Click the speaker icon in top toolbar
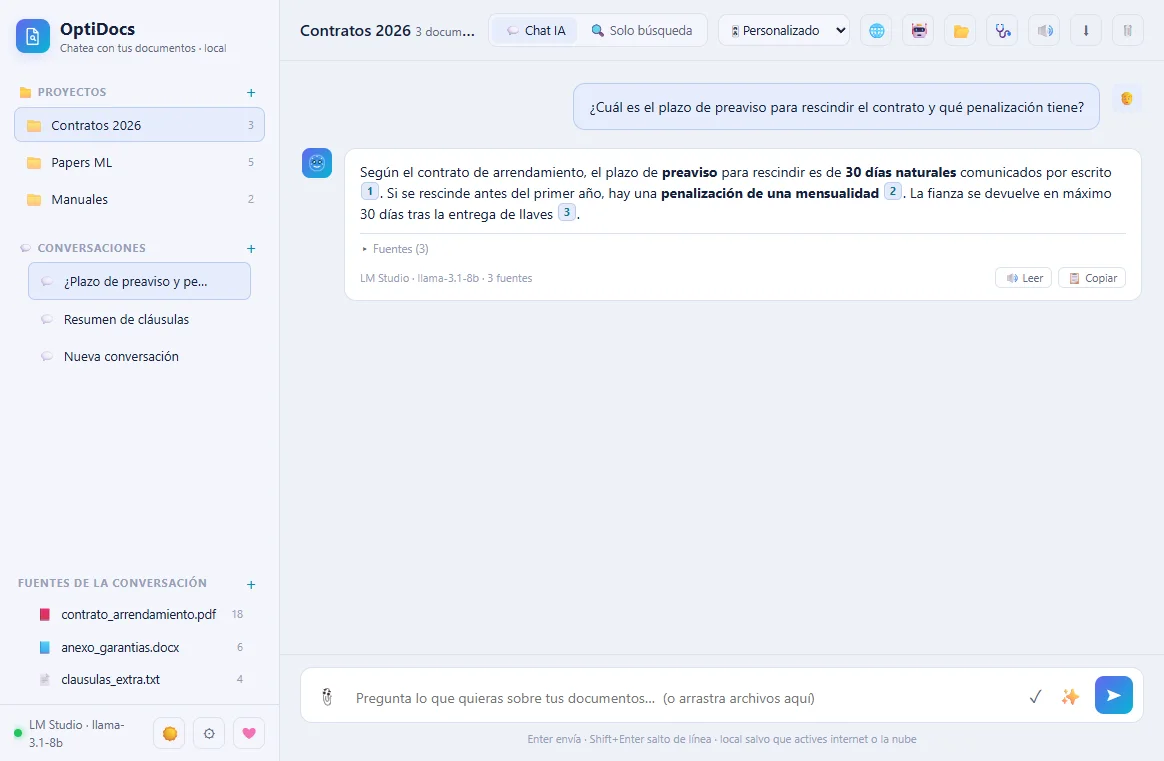 (x=1044, y=30)
